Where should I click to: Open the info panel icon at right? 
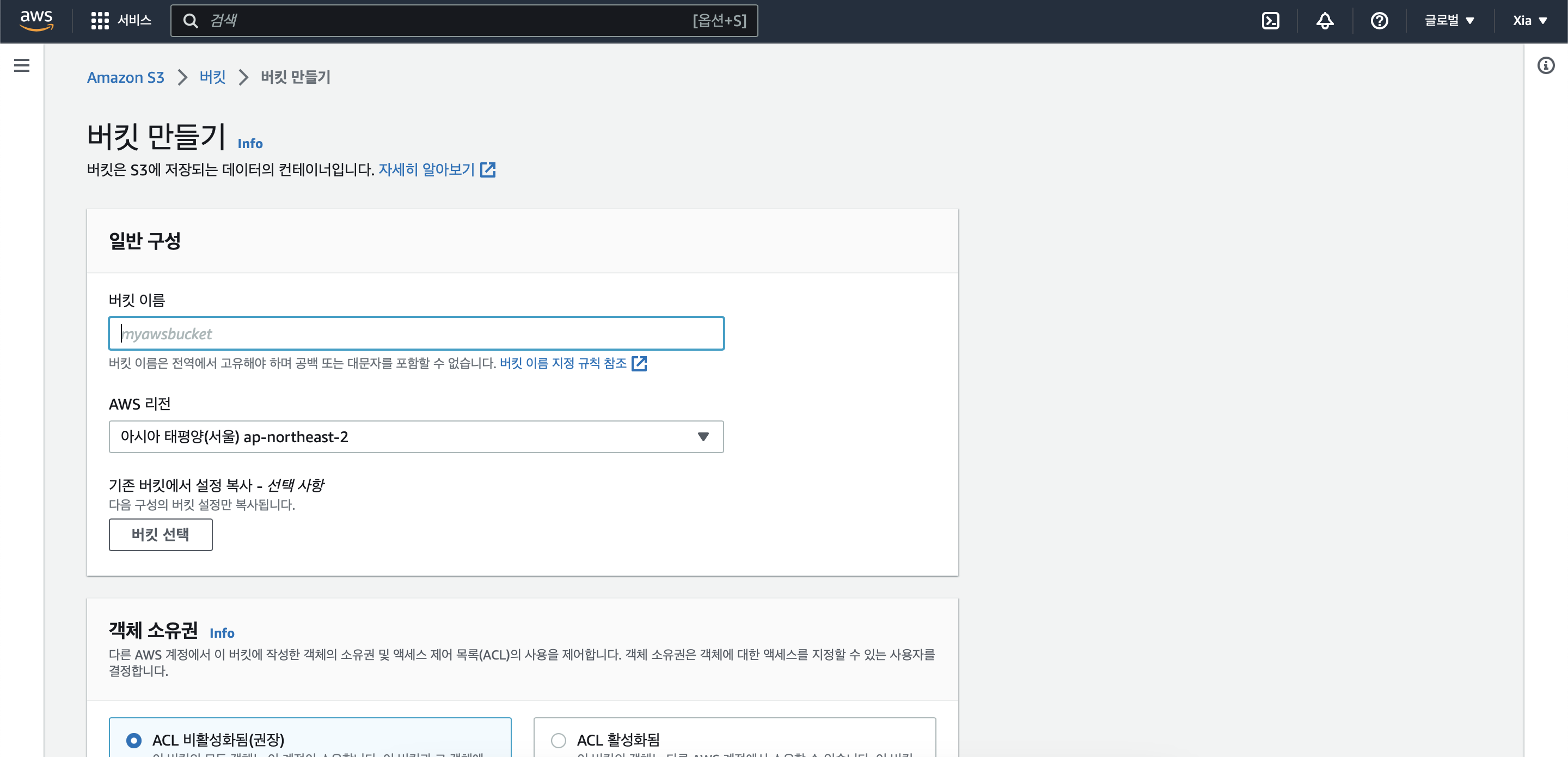click(1546, 65)
